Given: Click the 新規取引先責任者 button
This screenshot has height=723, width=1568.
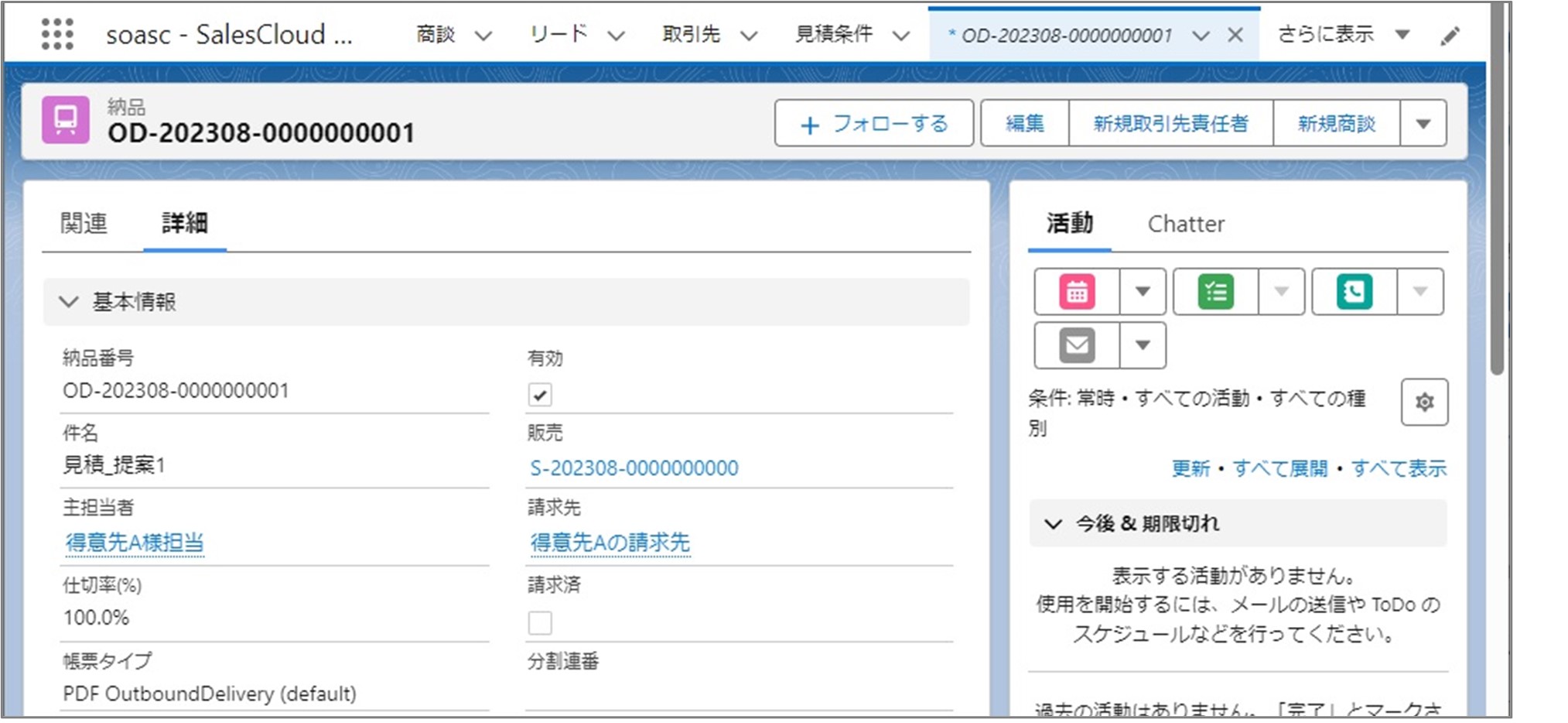Looking at the screenshot, I should tap(1171, 123).
